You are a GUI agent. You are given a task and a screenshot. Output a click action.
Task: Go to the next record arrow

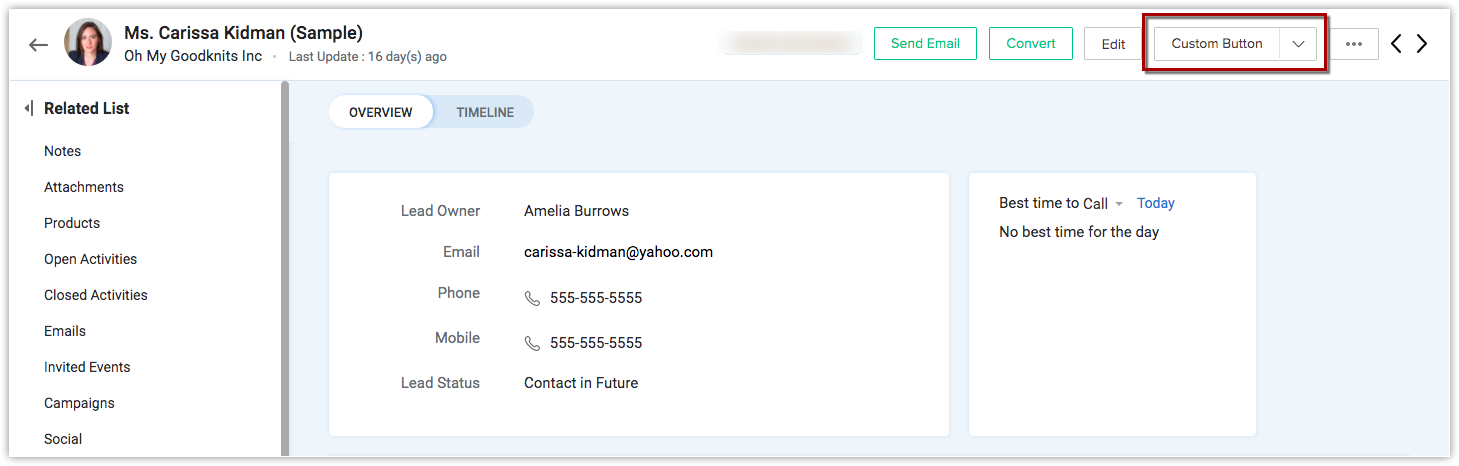(x=1422, y=44)
